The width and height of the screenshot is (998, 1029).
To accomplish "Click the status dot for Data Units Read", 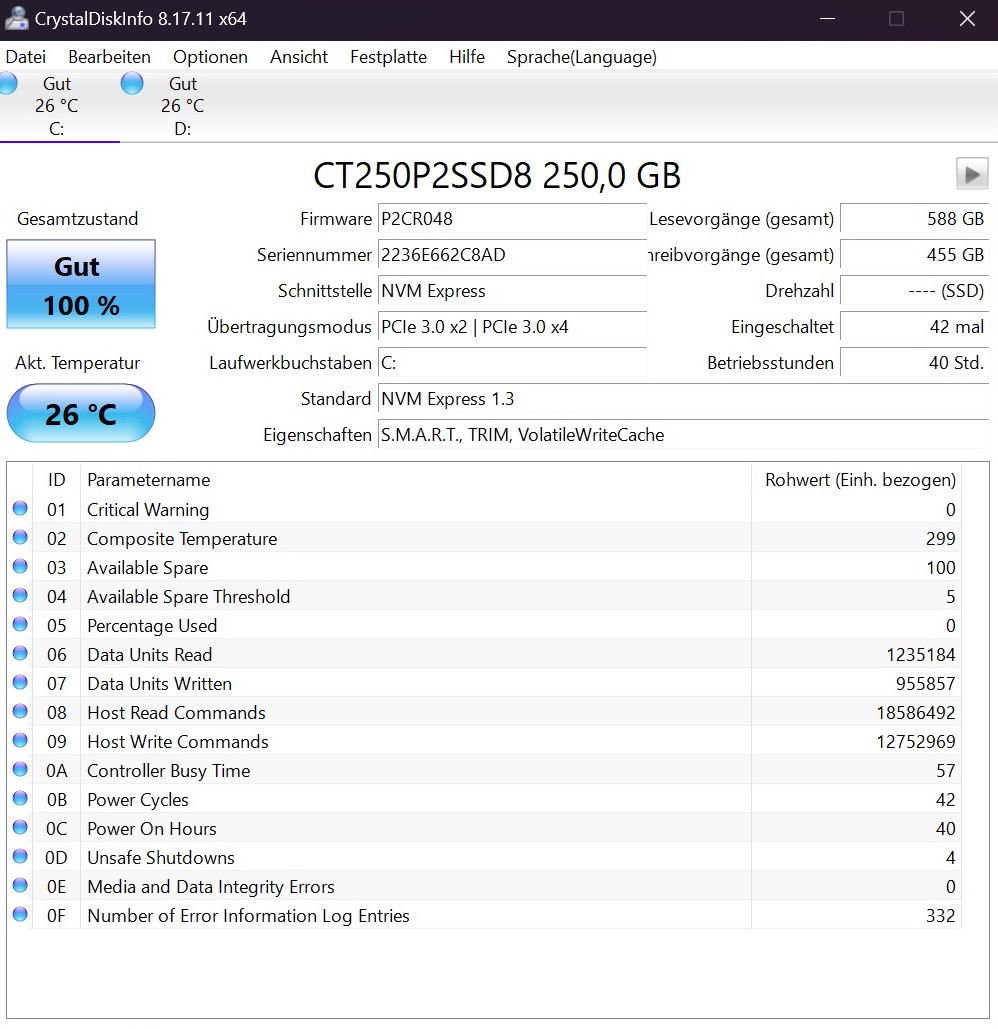I will tap(20, 654).
